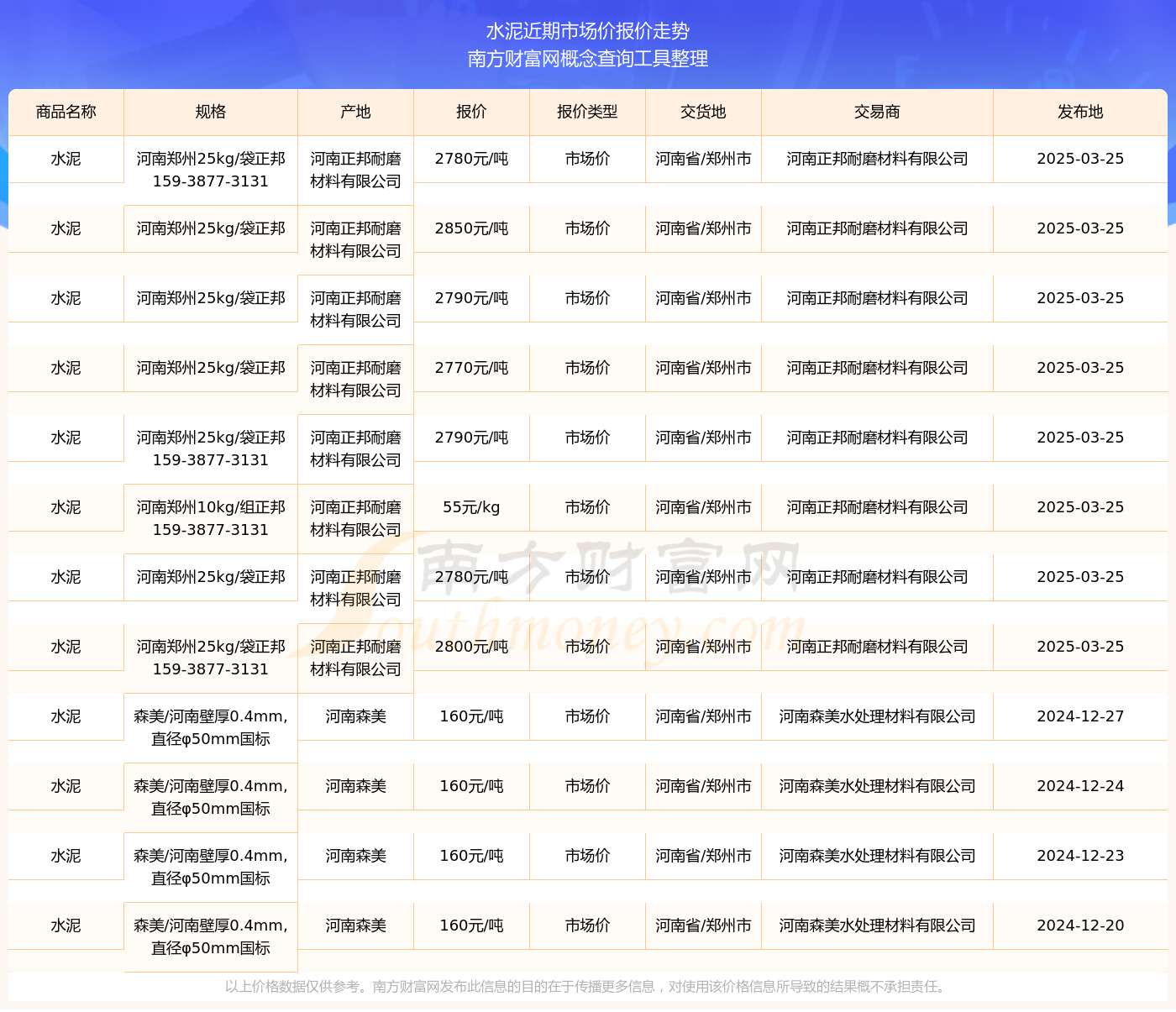The height and width of the screenshot is (1012, 1176).
Task: Click the trader cell in the 2850元/吨 row
Action: (877, 228)
